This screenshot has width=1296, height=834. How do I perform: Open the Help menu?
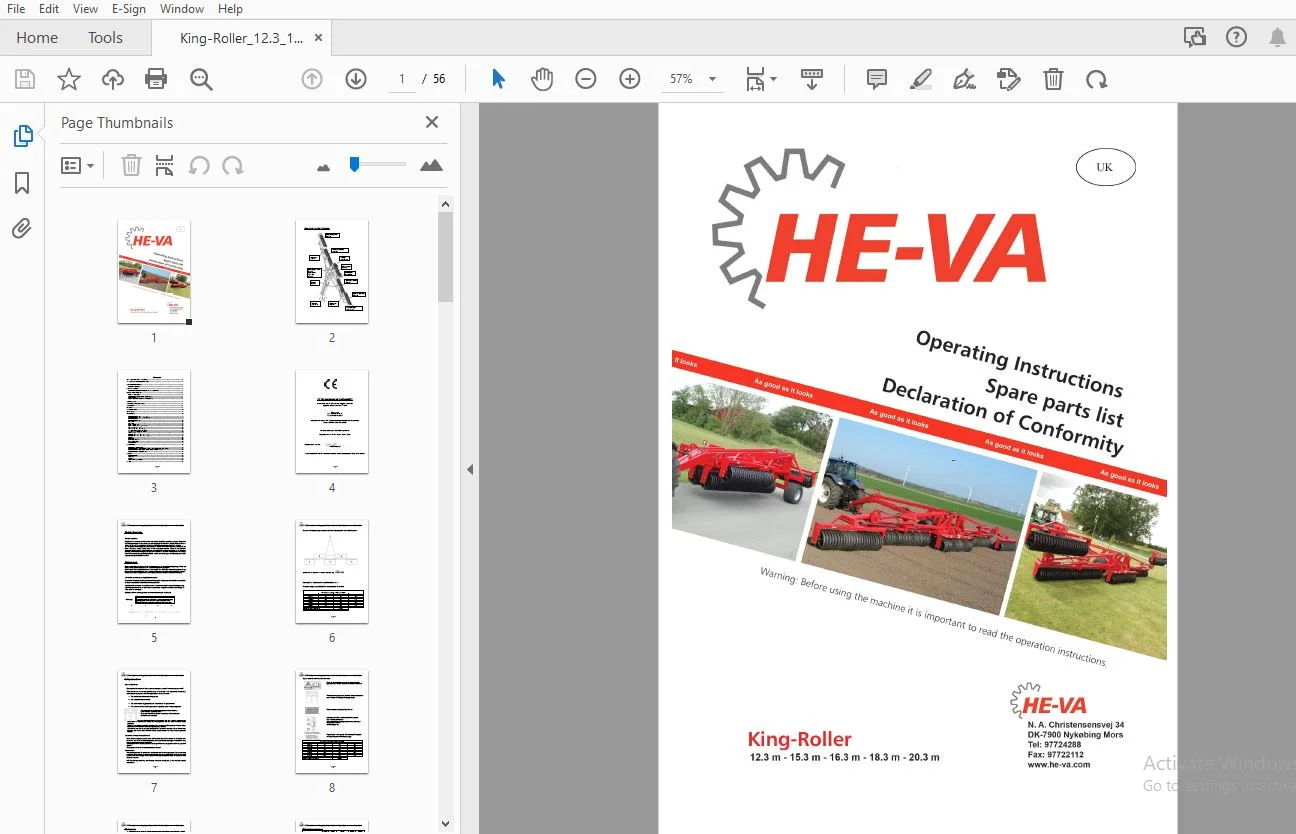point(230,9)
